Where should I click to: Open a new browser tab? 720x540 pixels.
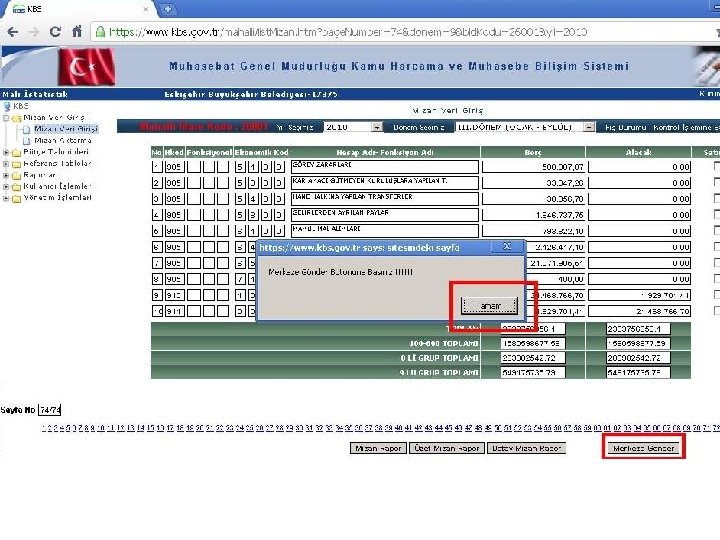[168, 8]
